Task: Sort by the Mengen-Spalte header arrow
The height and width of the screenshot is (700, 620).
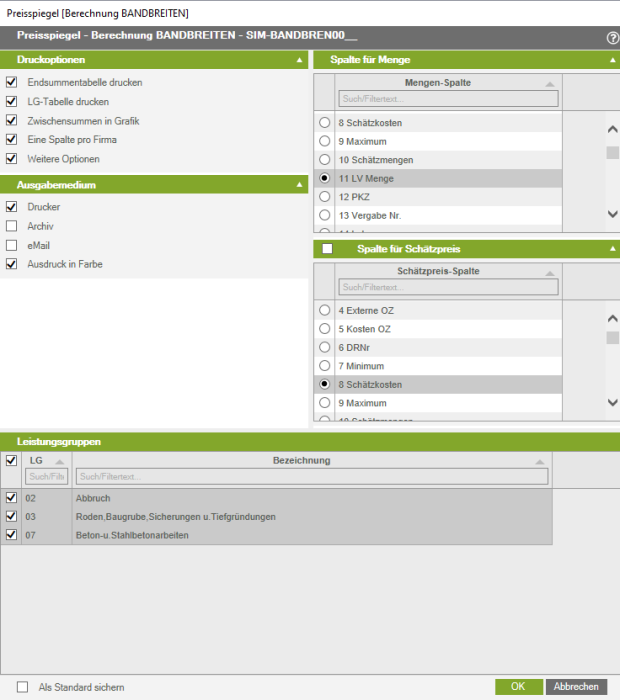Action: (549, 85)
